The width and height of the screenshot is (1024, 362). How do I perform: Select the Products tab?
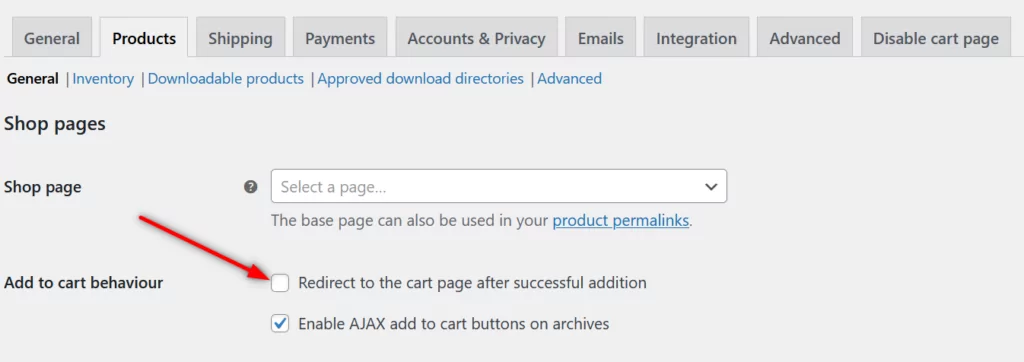144,38
